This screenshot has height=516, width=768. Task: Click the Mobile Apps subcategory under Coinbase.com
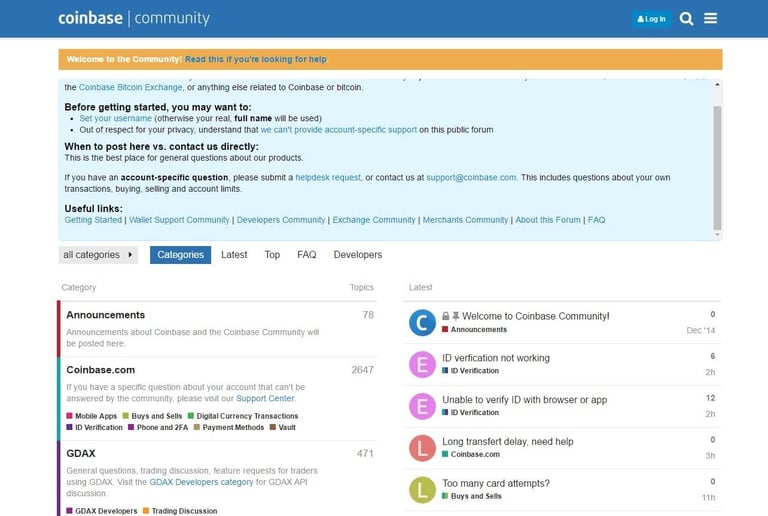[x=92, y=416]
